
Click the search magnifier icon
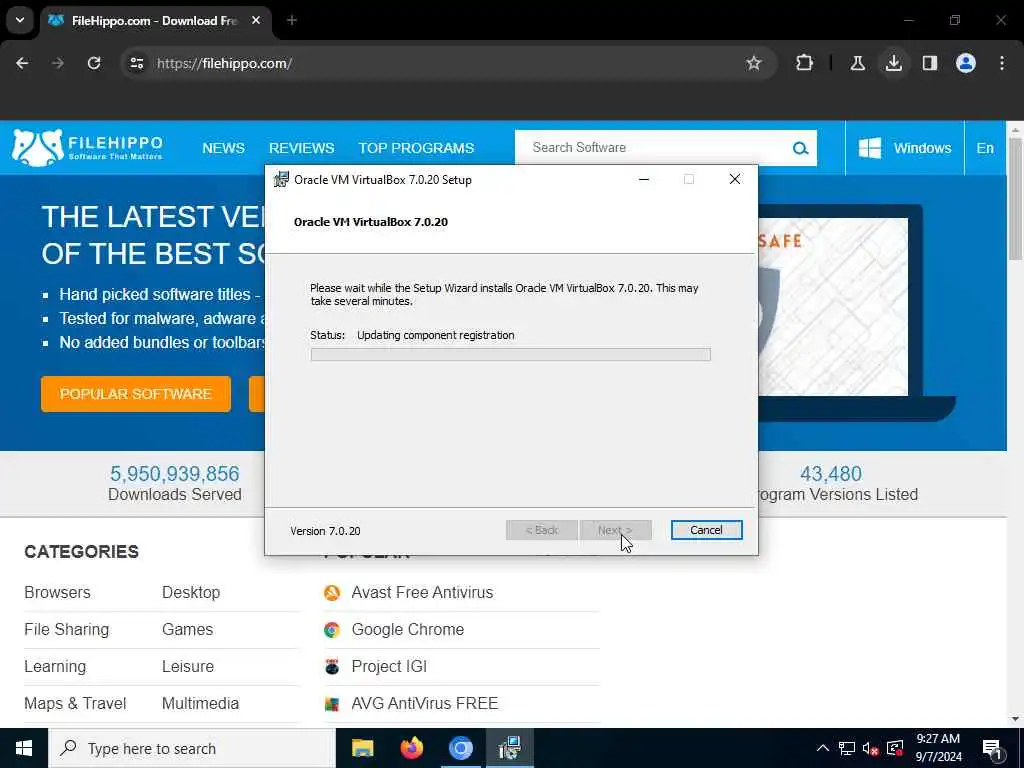pos(800,148)
